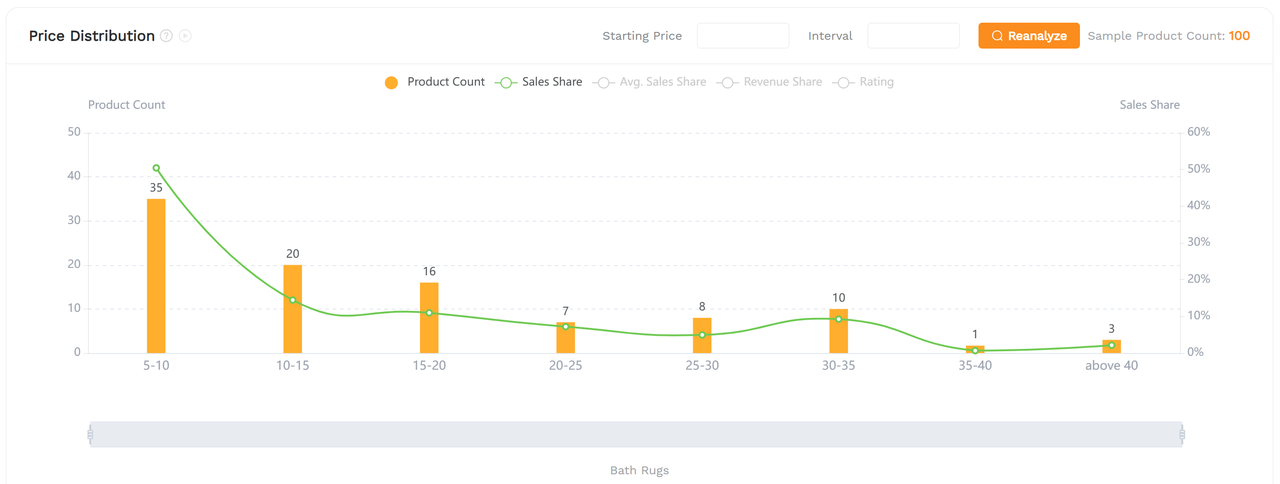Screen dimensions: 1280x484
Task: Click the bar value label 35
Action: (x=156, y=188)
